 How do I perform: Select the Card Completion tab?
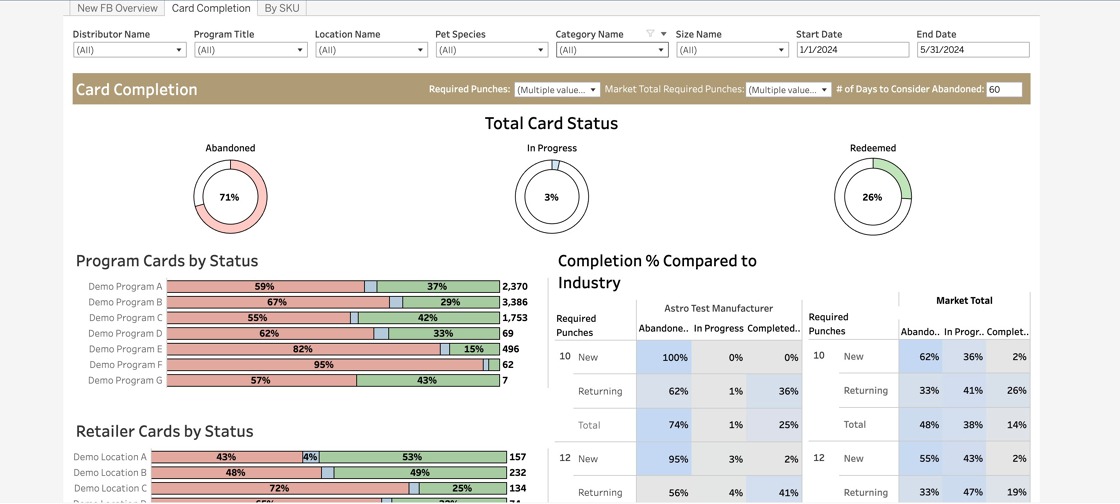[x=211, y=8]
